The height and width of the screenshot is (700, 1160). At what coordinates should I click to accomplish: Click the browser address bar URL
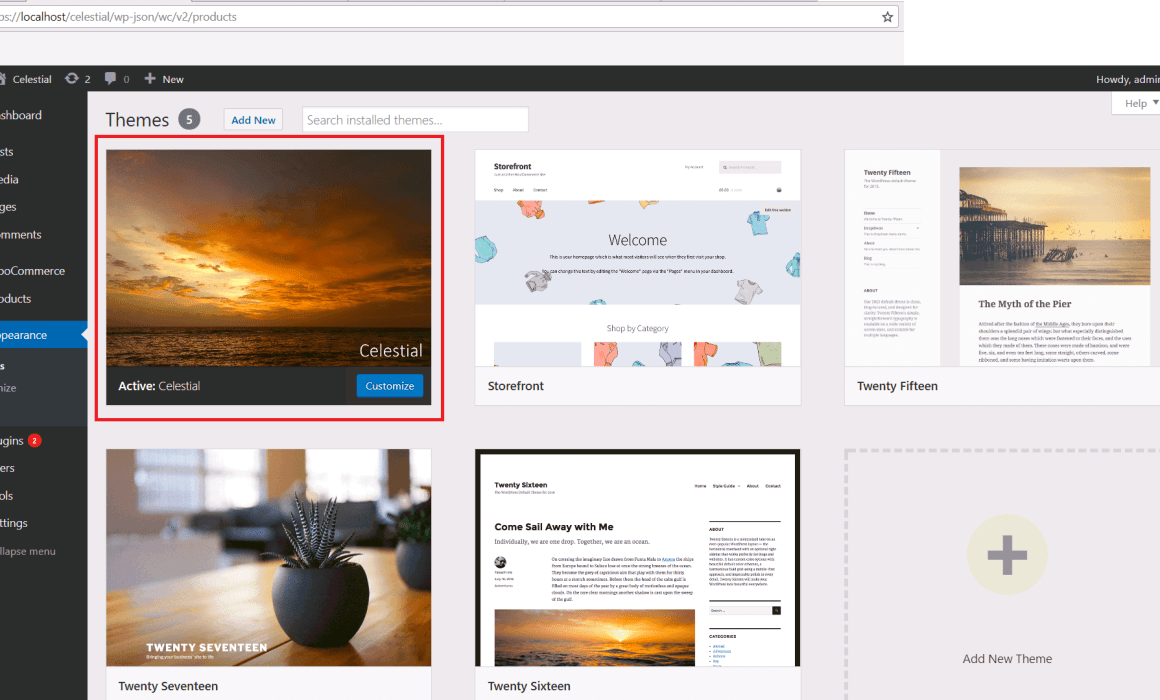[118, 17]
